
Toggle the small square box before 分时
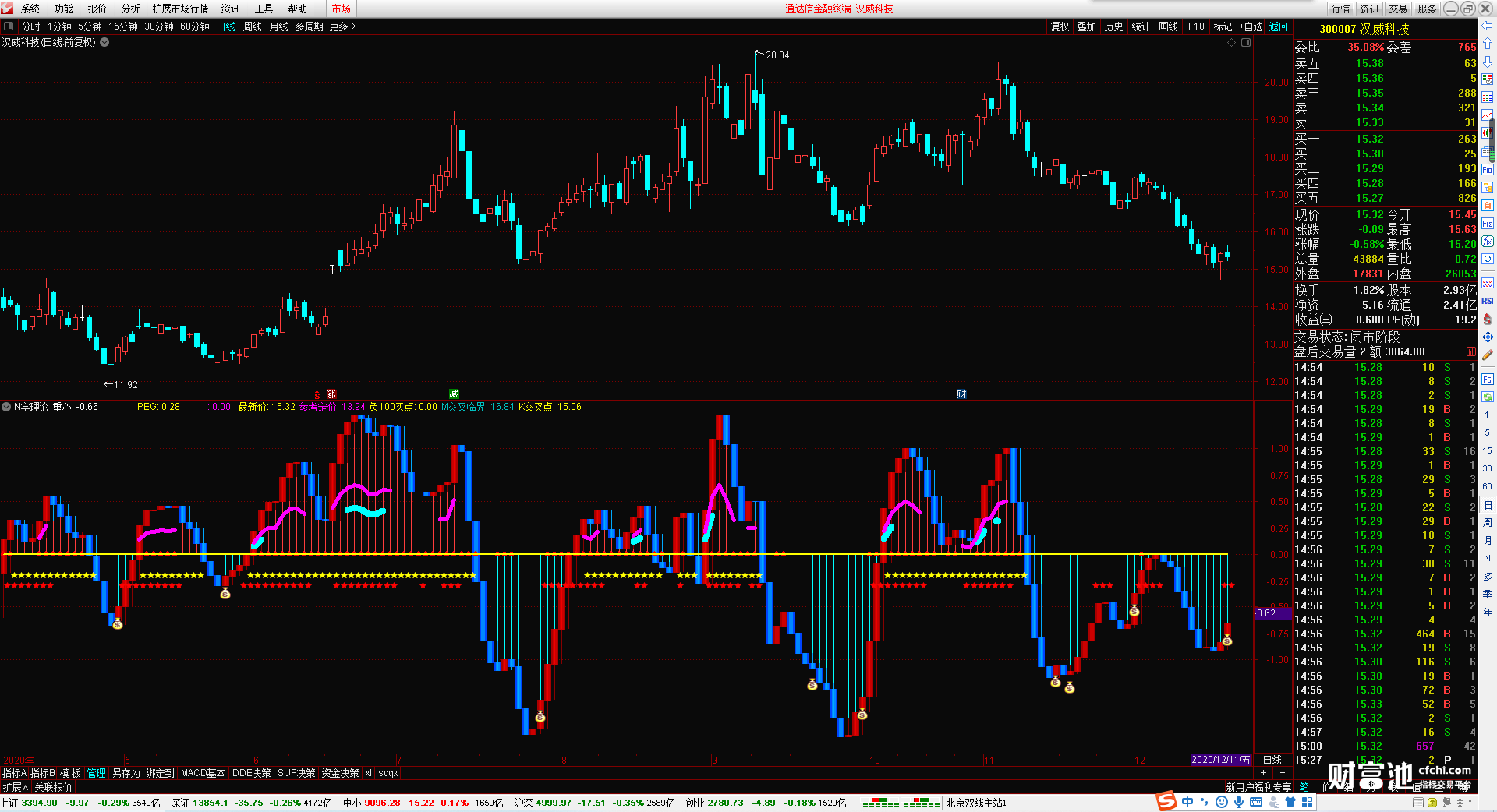[x=9, y=26]
